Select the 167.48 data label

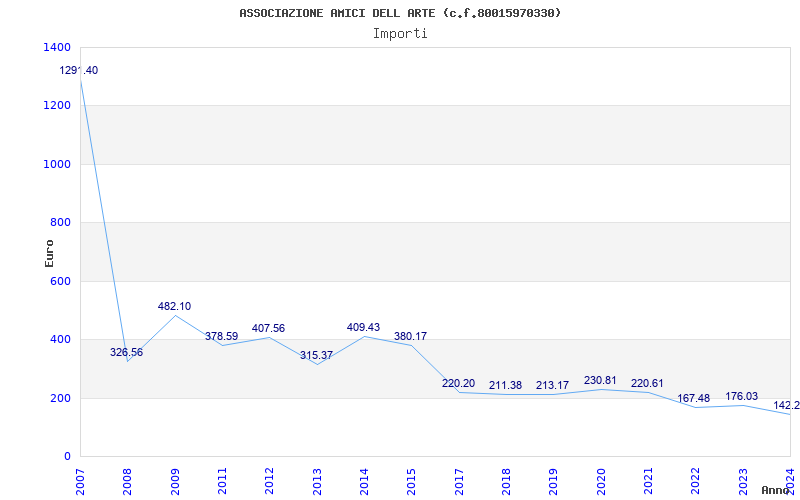[693, 398]
